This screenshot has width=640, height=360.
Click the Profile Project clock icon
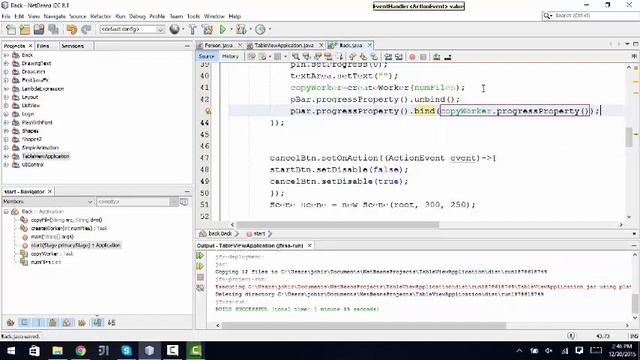pos(260,29)
